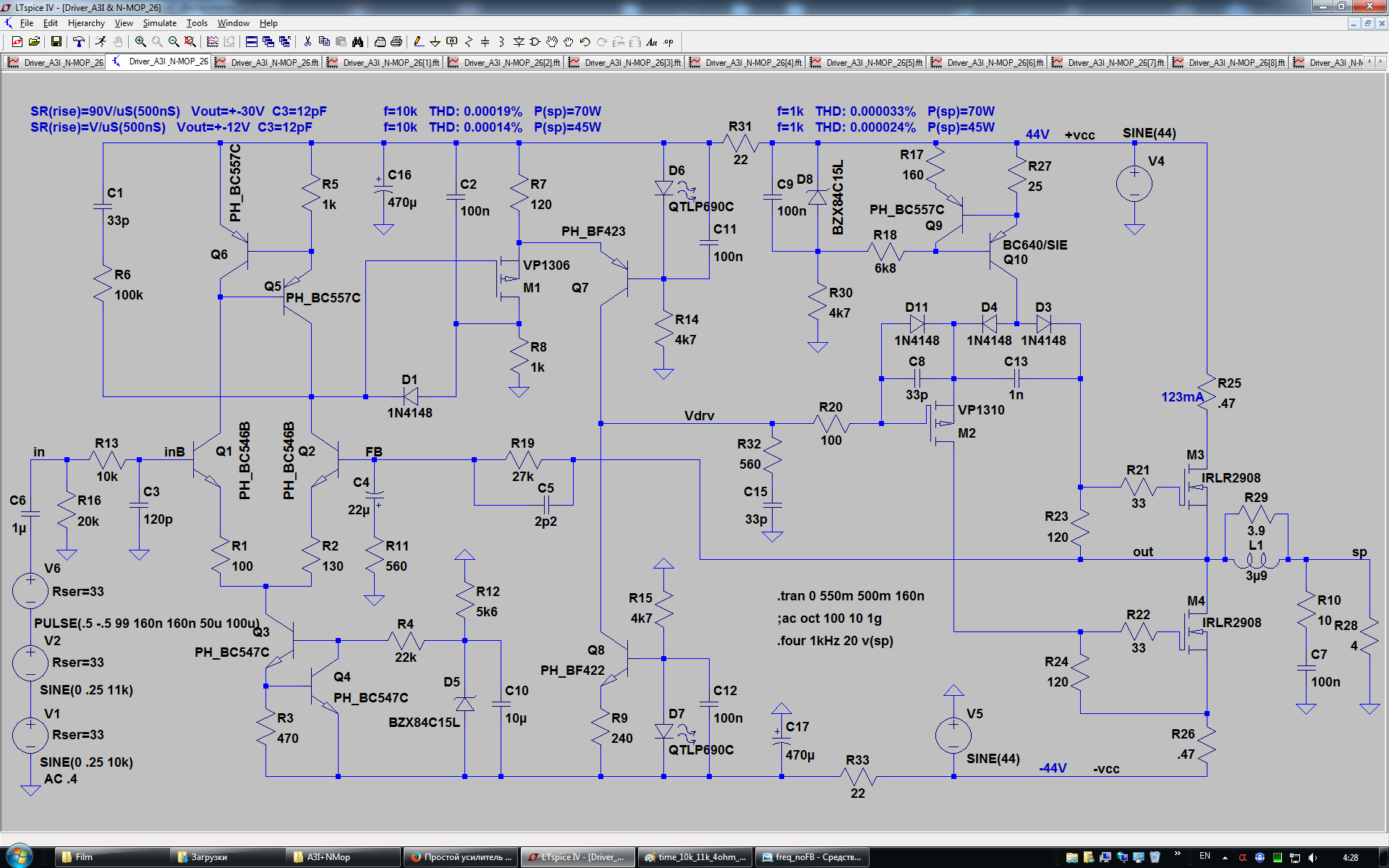Halt the simulation with the hand icon

[x=118, y=42]
